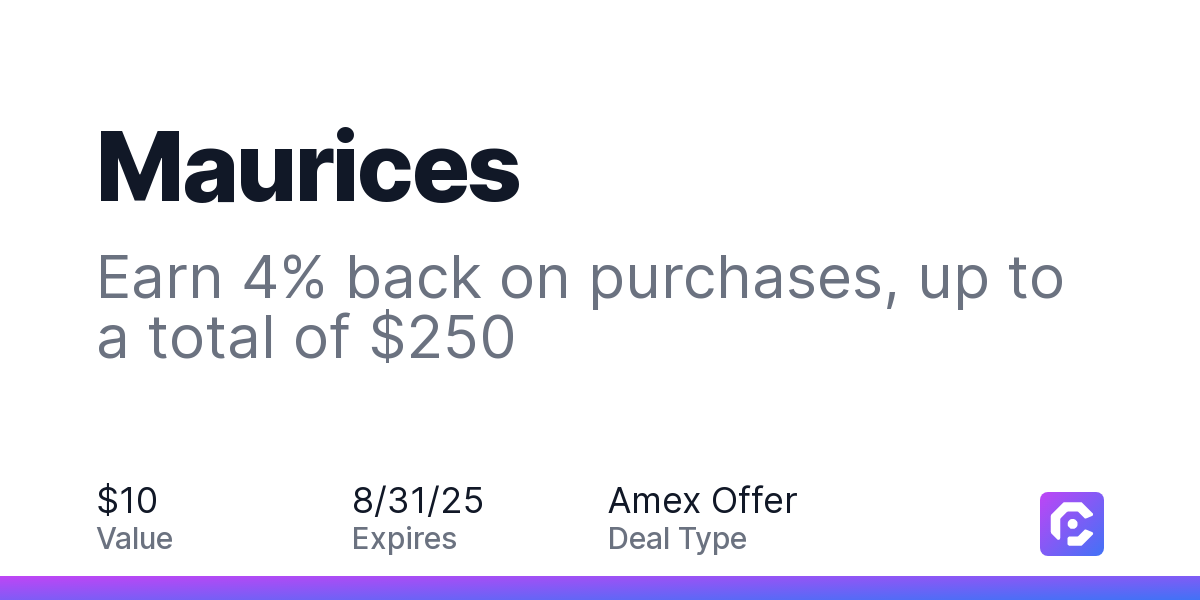Click the purple gradient bar at bottom
This screenshot has height=600, width=1200.
pos(600,588)
